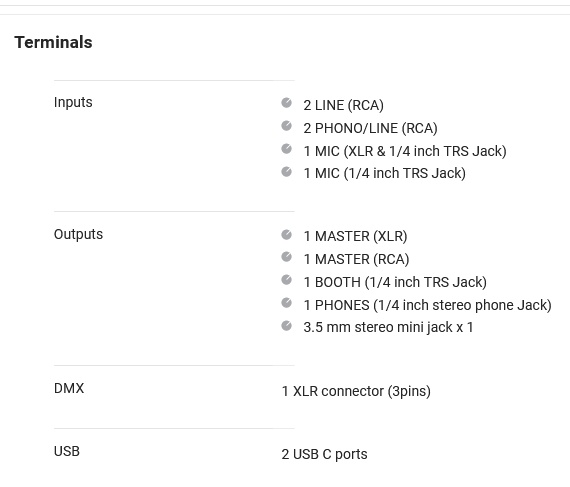570x487 pixels.
Task: Click the USB row label
Action: tap(67, 451)
